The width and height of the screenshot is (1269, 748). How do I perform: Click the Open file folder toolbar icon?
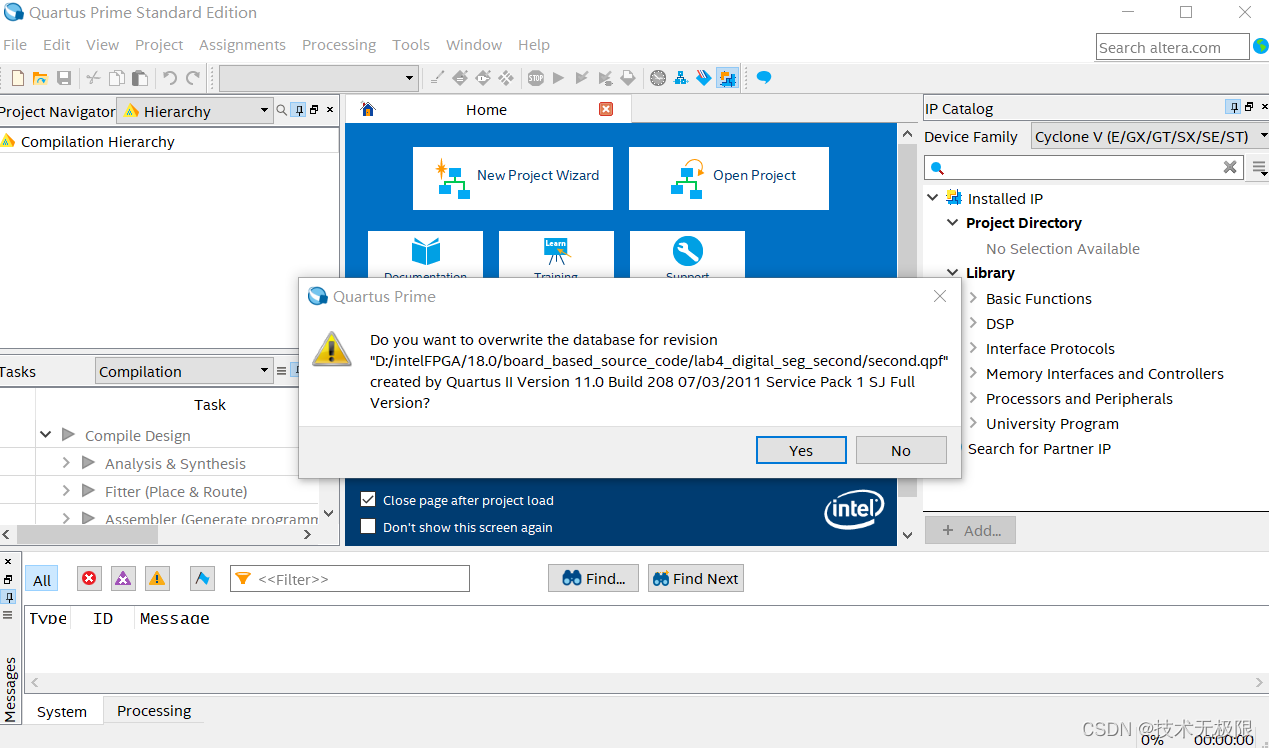click(40, 78)
